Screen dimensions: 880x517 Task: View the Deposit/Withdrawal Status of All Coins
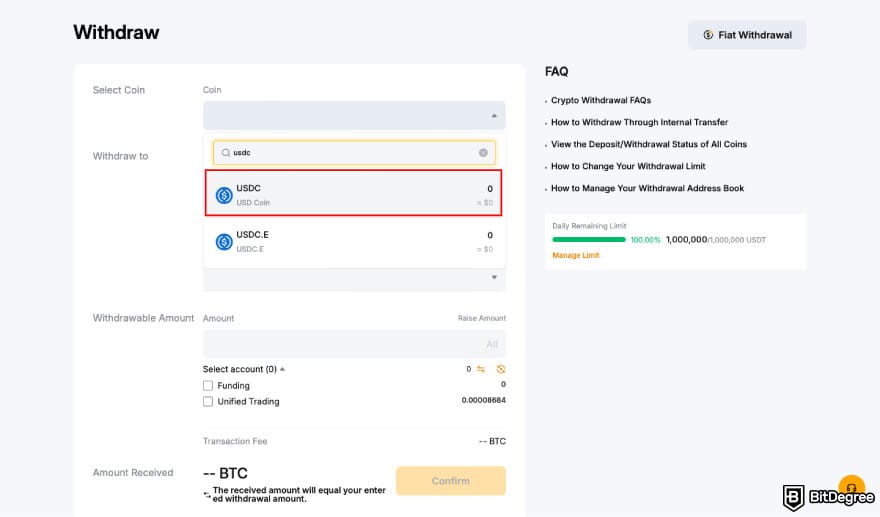click(x=649, y=144)
